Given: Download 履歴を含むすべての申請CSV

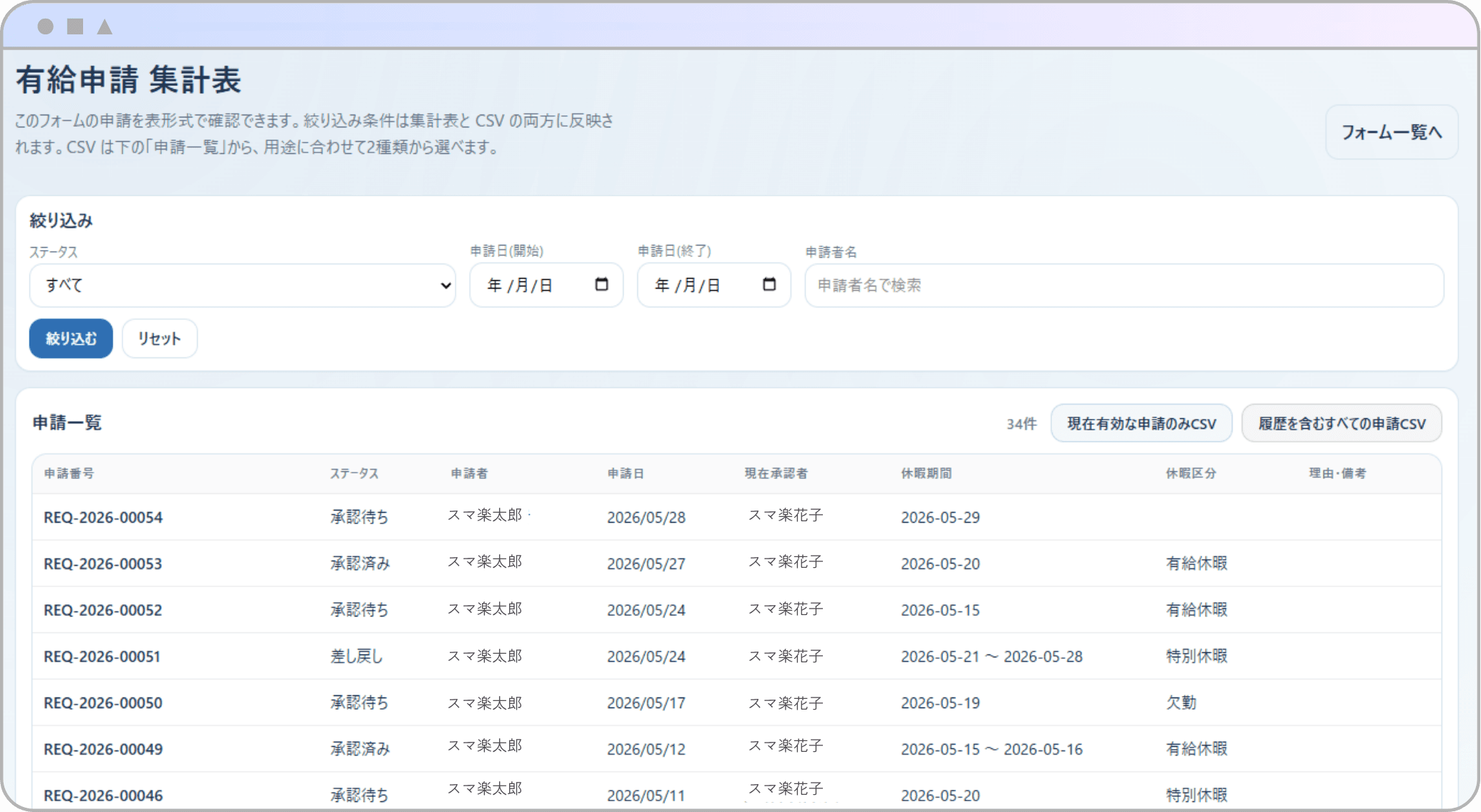Looking at the screenshot, I should (1341, 423).
